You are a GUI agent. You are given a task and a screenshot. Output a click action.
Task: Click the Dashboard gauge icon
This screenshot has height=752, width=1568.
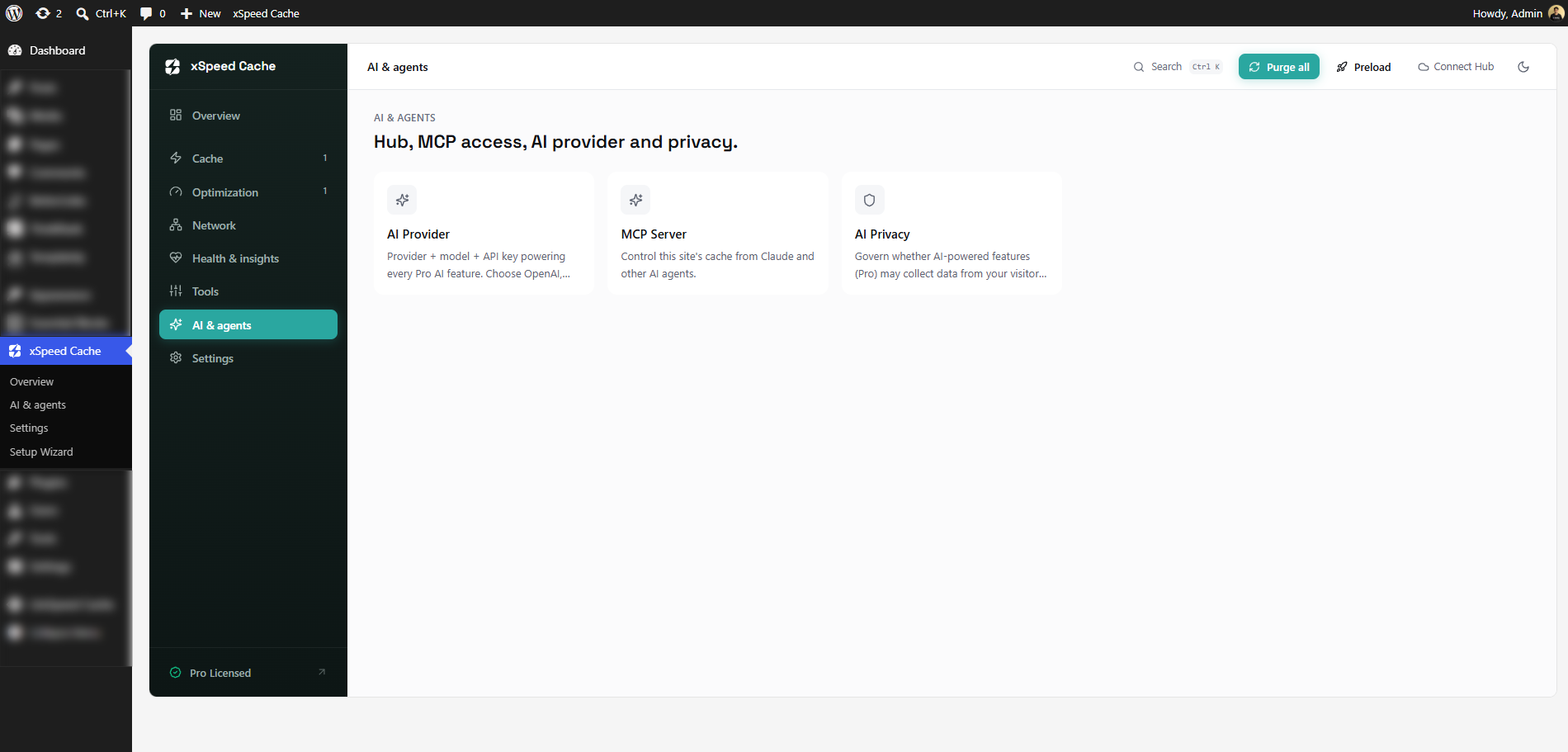click(x=15, y=50)
